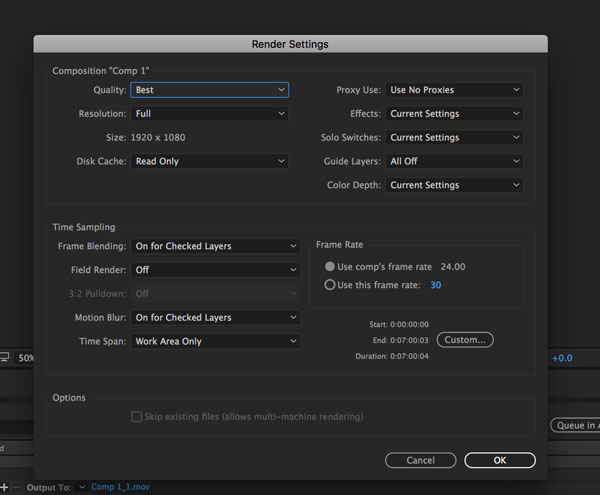Click the minus icon beside Output To
Screen dimensions: 600x495
(16, 487)
